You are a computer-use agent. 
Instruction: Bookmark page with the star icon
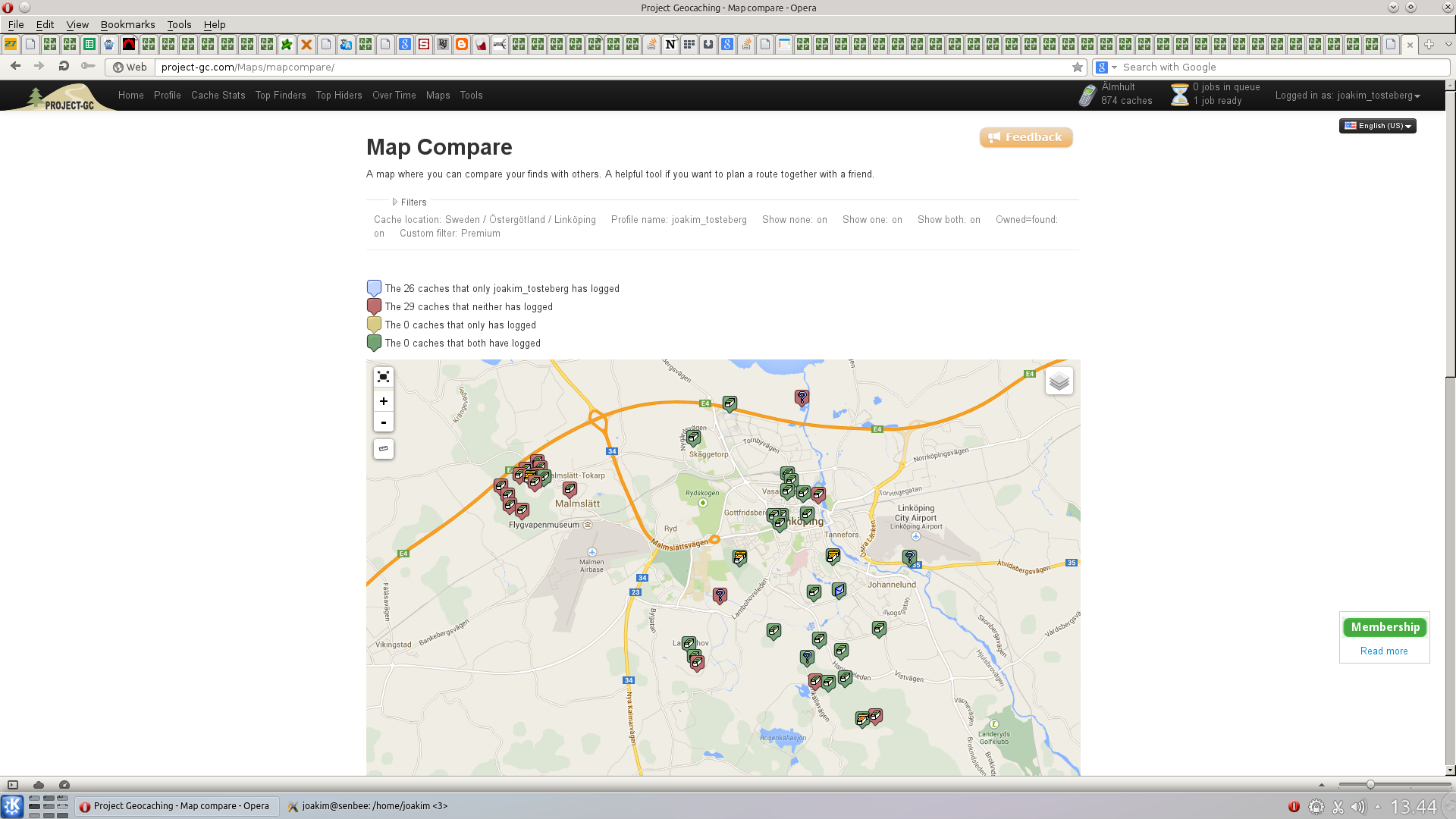point(1078,67)
